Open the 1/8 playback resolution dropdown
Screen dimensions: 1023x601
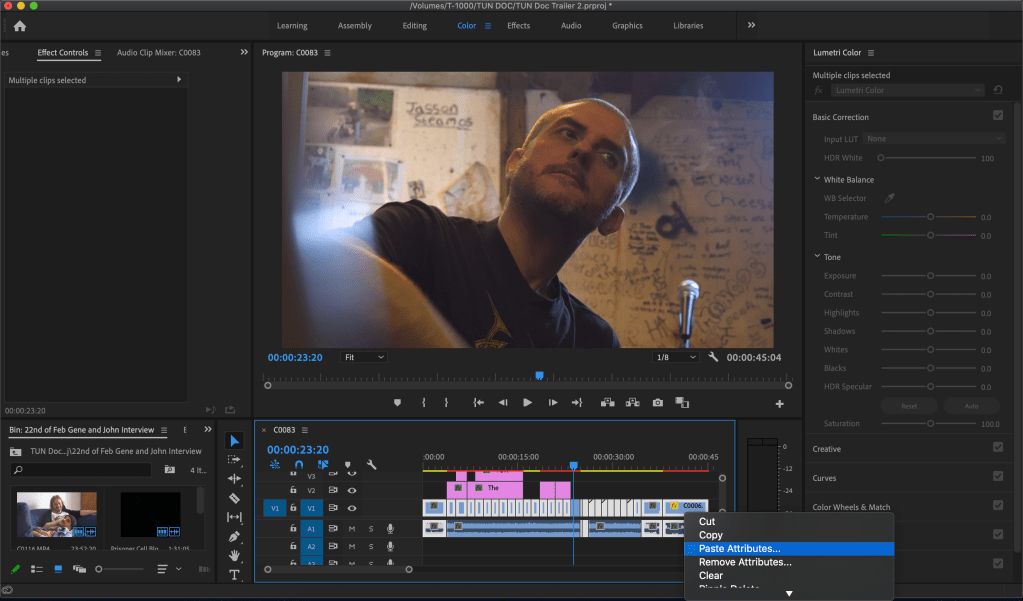tap(676, 357)
